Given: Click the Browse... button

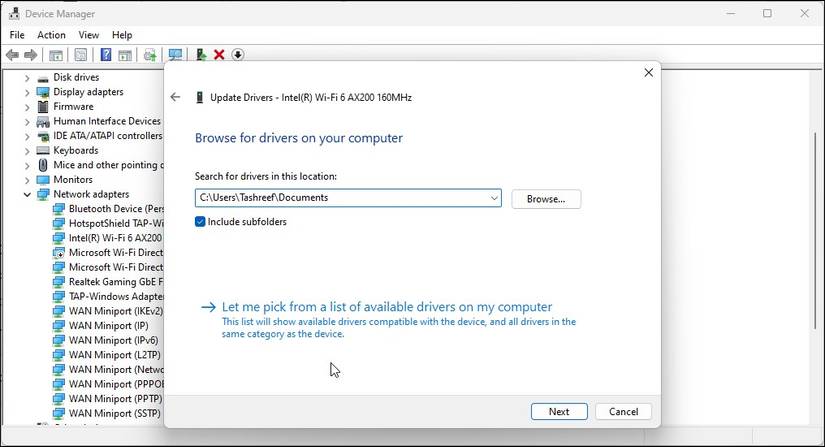Looking at the screenshot, I should pyautogui.click(x=546, y=199).
